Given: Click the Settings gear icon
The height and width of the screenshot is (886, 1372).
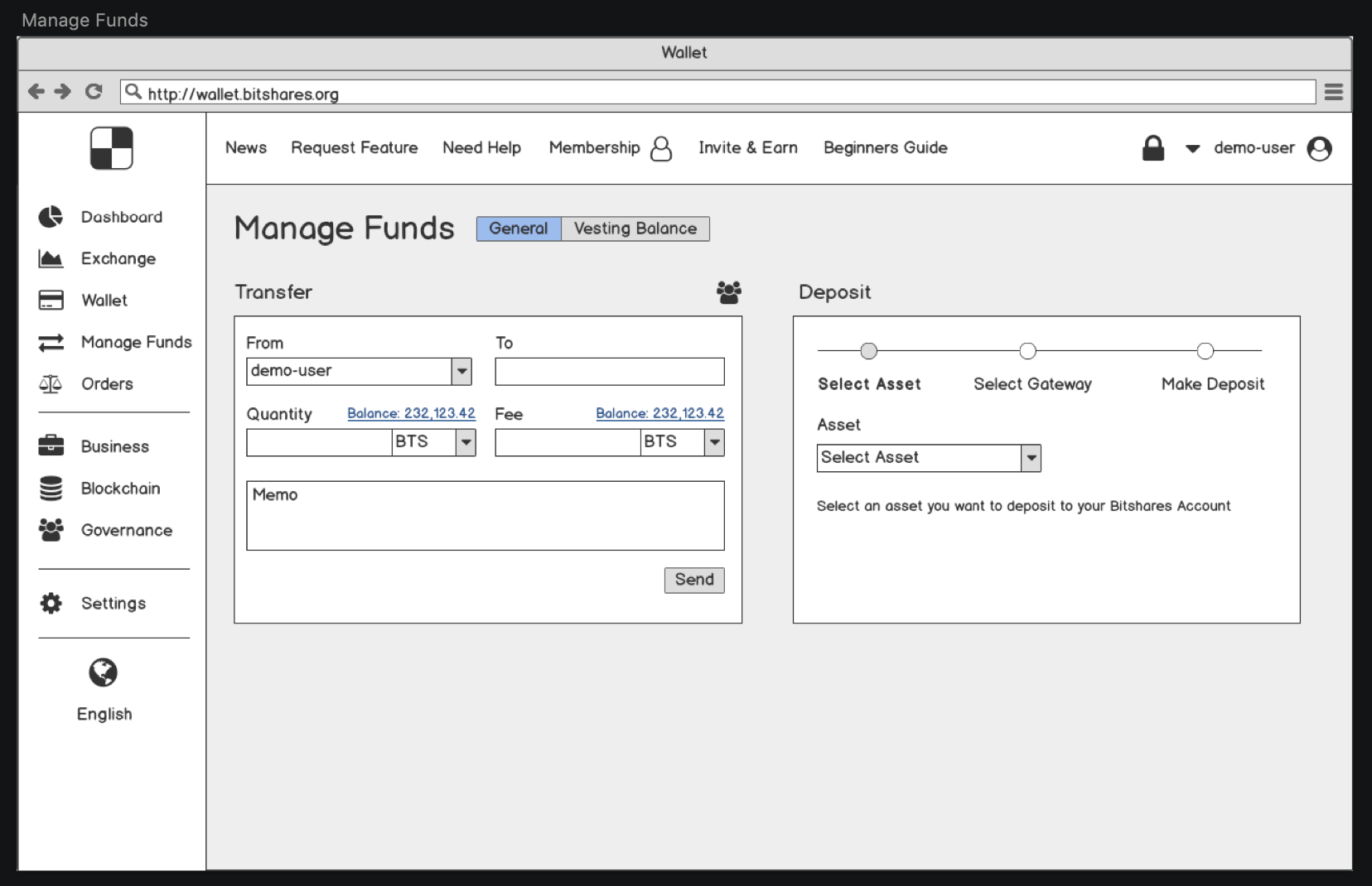Looking at the screenshot, I should coord(51,603).
